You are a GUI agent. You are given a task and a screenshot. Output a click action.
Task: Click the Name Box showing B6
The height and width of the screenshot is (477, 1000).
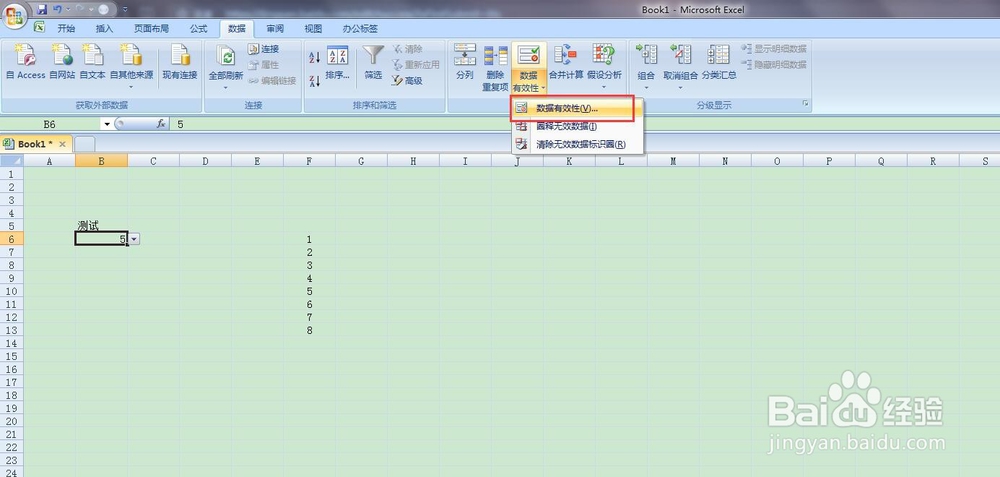click(50, 124)
